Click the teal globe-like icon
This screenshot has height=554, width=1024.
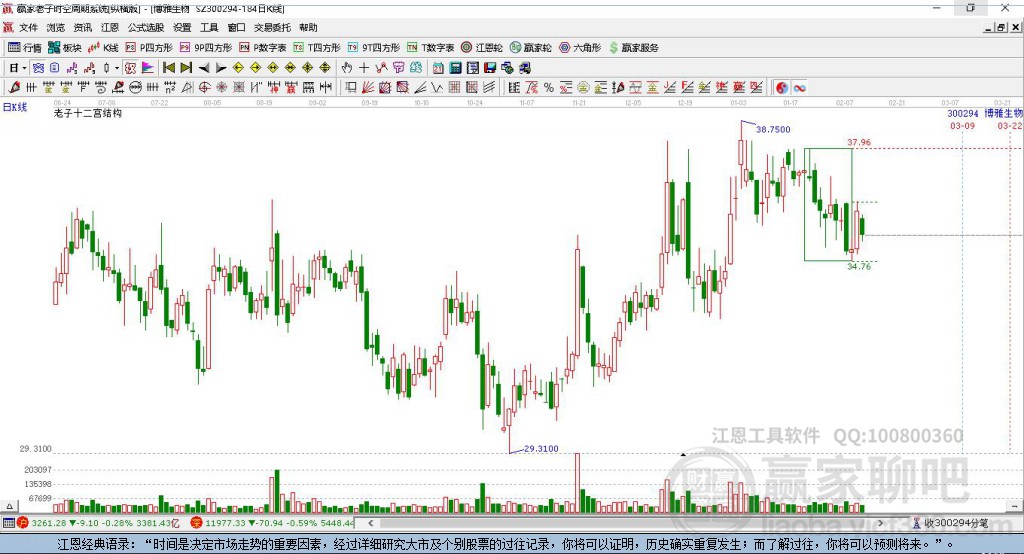pyautogui.click(x=415, y=68)
